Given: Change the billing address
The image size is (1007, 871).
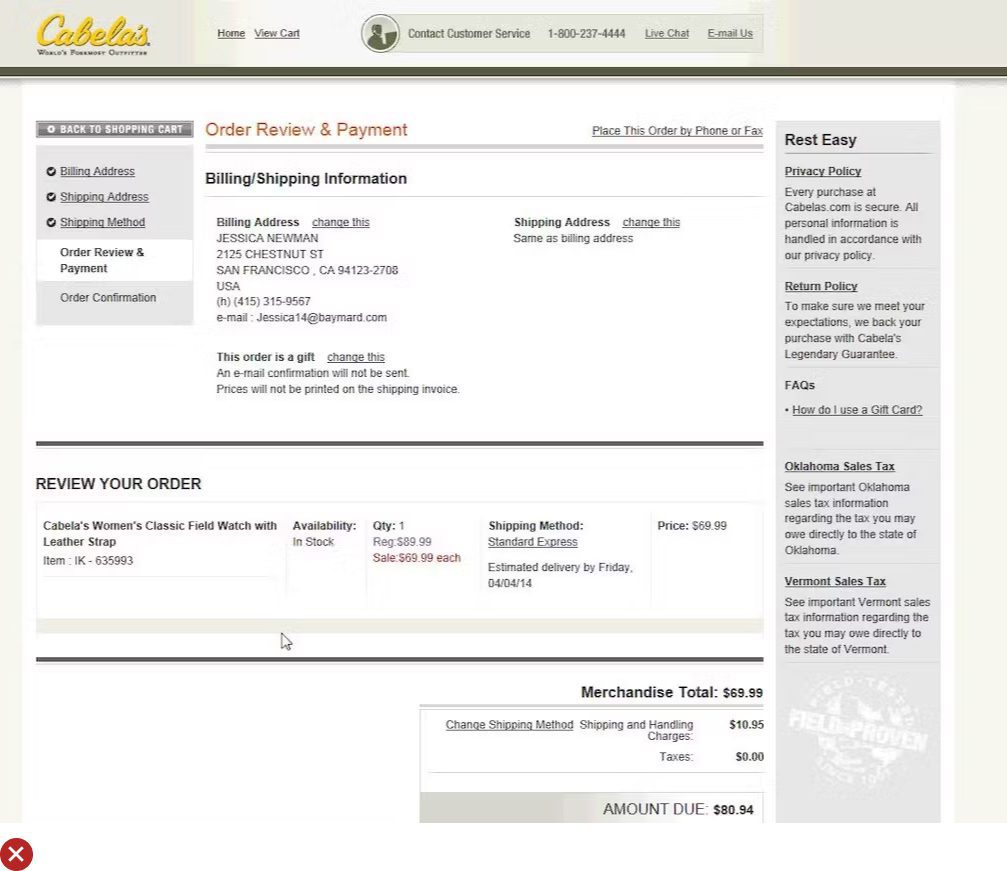Looking at the screenshot, I should tap(340, 222).
